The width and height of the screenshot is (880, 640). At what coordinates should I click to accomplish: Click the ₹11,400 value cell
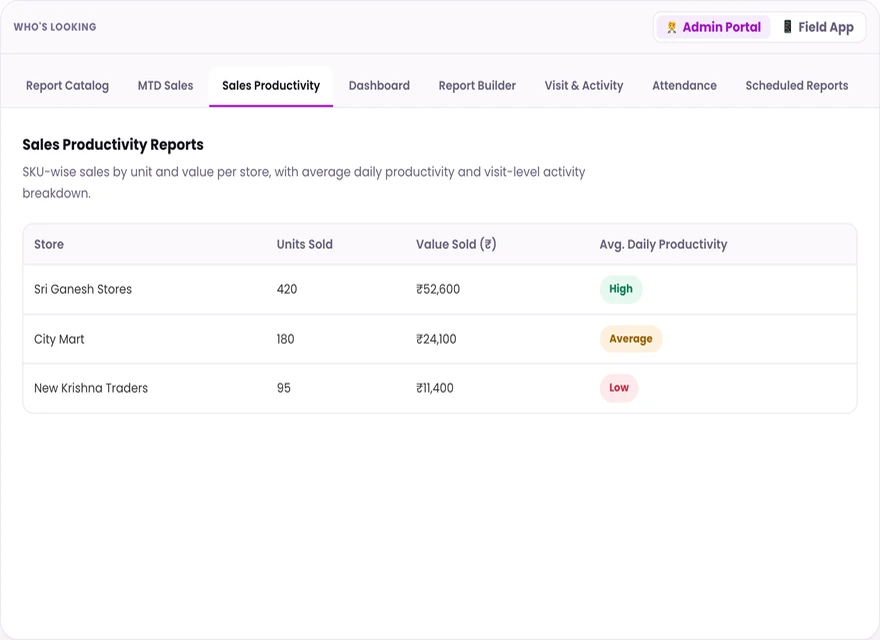point(434,388)
